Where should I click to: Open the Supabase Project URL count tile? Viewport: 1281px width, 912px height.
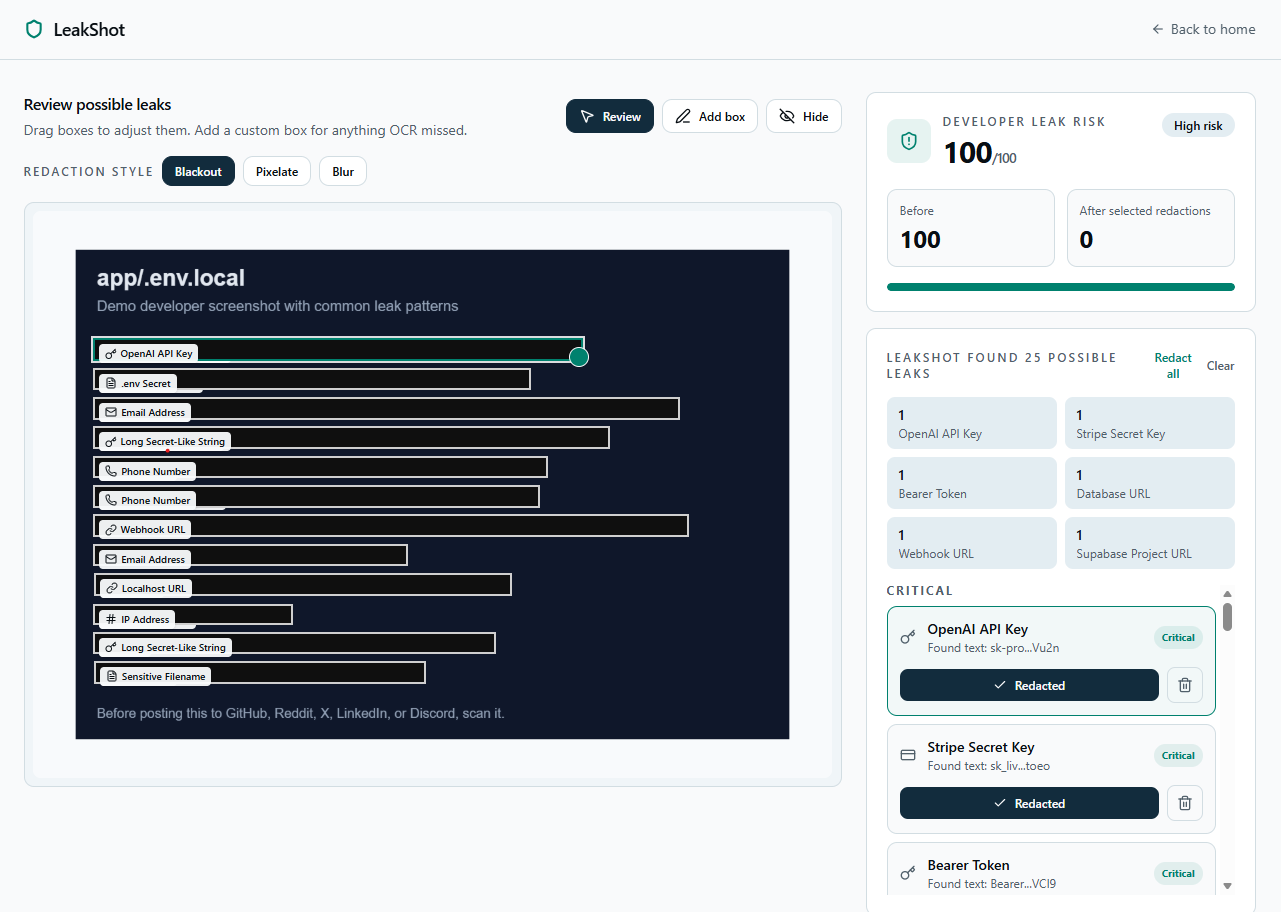coord(1150,543)
